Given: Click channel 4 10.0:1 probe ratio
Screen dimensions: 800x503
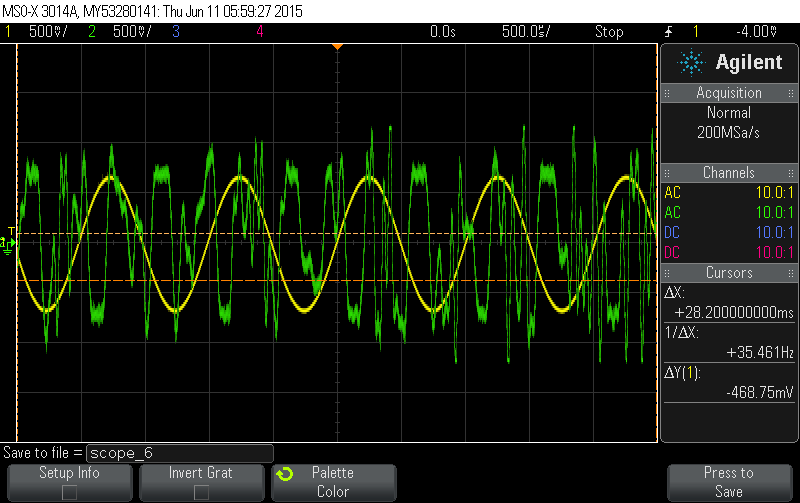Looking at the screenshot, I should point(774,253).
